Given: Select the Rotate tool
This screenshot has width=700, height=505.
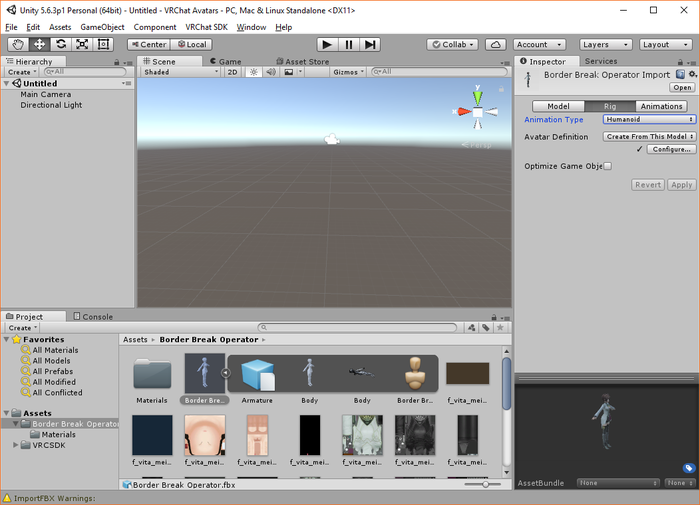Looking at the screenshot, I should click(61, 44).
